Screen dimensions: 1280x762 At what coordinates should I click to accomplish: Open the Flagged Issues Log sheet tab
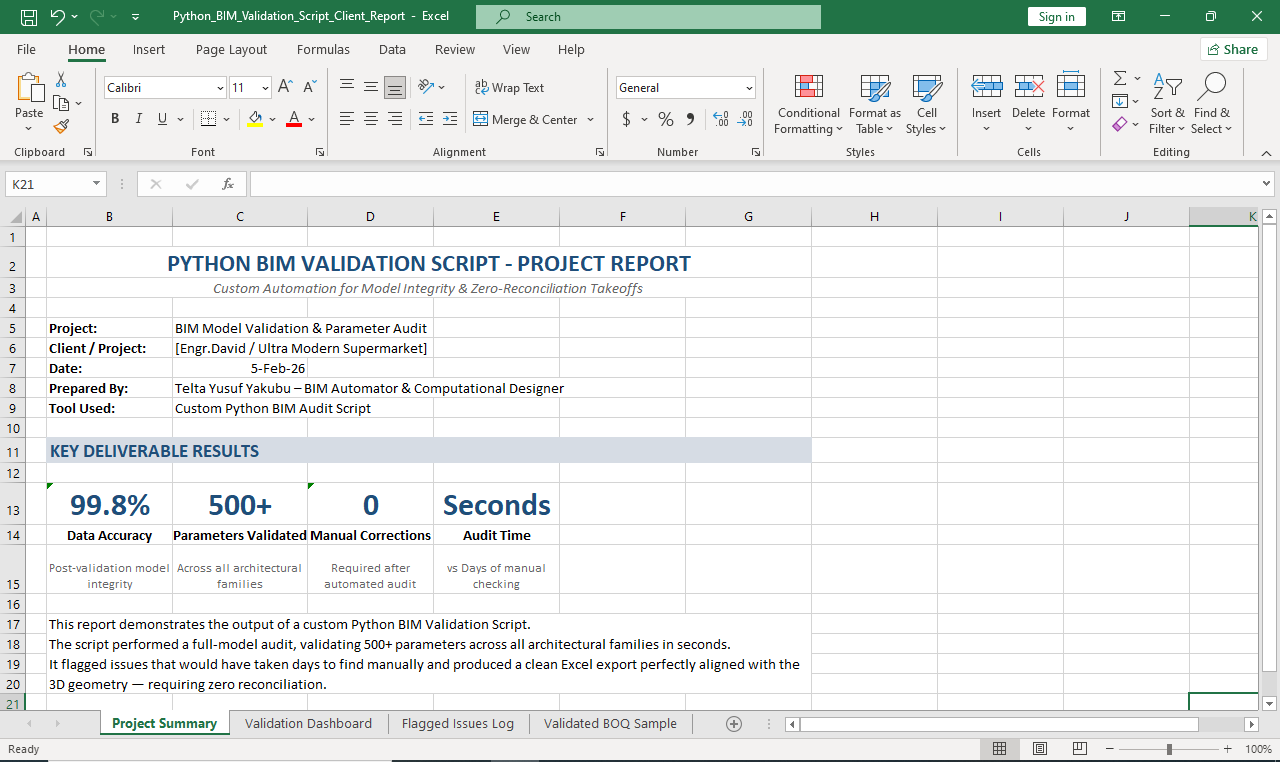[x=458, y=724]
